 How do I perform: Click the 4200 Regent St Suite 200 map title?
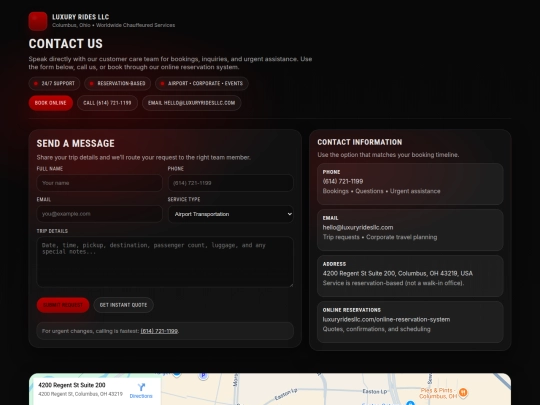(72, 385)
